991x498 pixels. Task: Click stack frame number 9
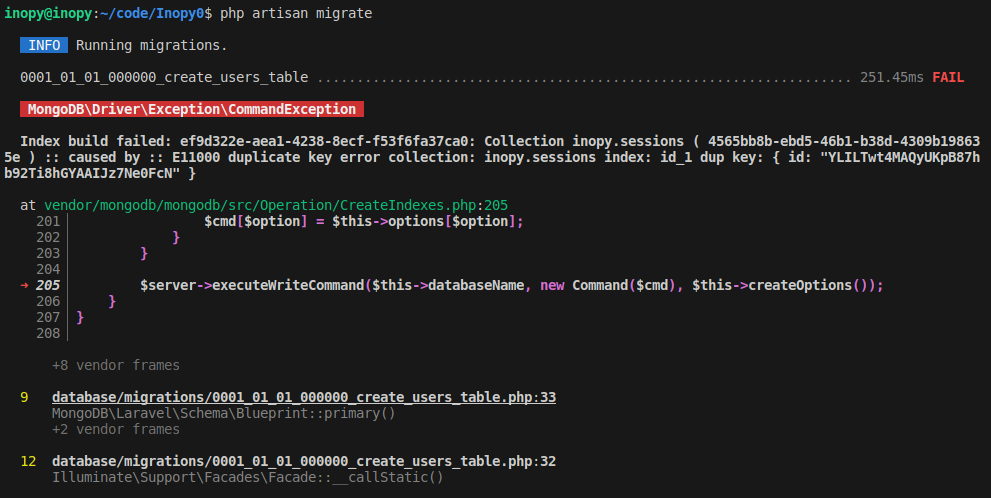click(24, 397)
